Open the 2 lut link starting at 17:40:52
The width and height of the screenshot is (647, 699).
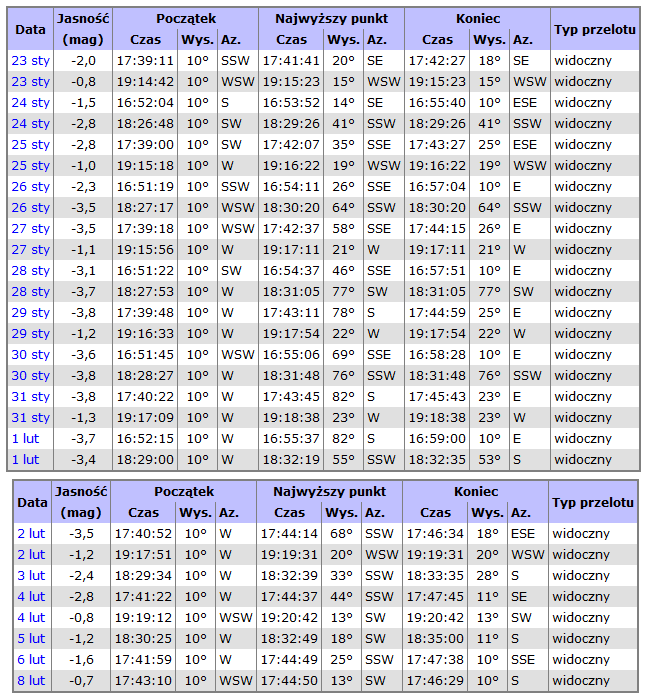[x=31, y=533]
